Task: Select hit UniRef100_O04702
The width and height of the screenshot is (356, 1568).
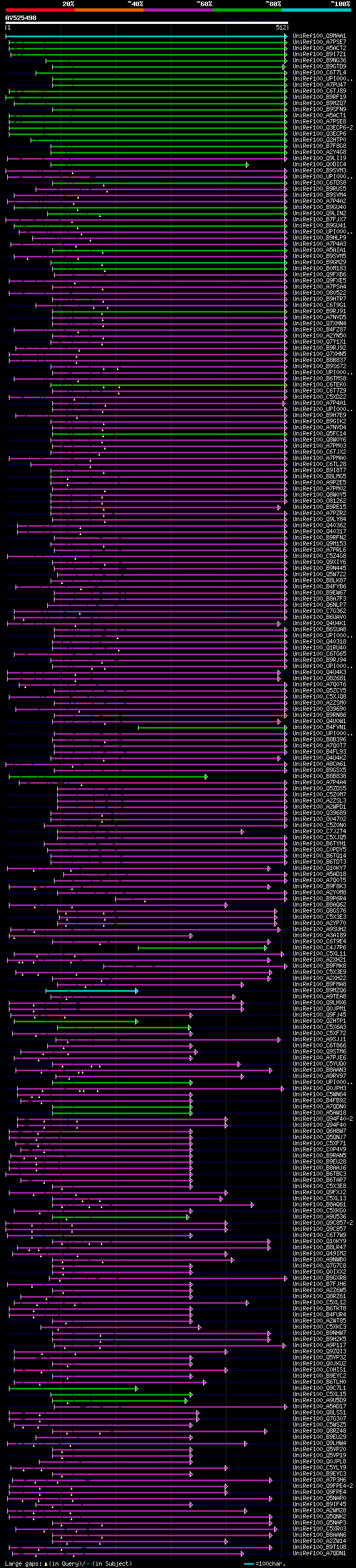Action: [x=319, y=819]
